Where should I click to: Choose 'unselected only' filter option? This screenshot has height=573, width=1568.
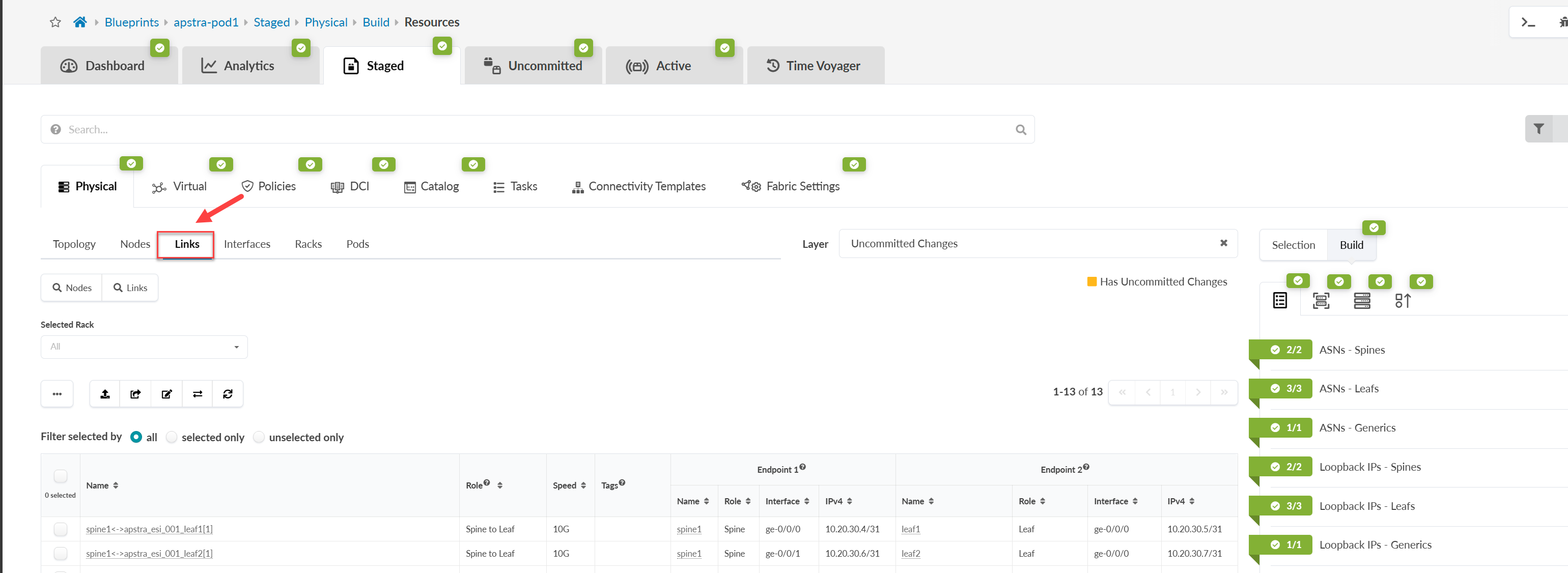point(259,437)
